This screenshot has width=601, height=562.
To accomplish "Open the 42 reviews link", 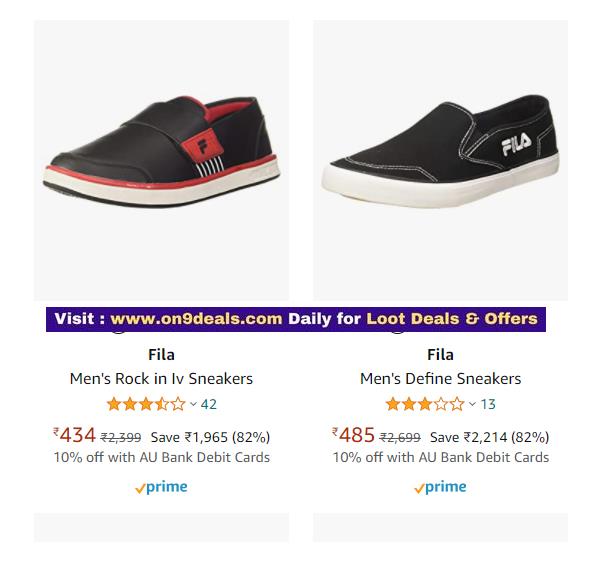I will (209, 405).
